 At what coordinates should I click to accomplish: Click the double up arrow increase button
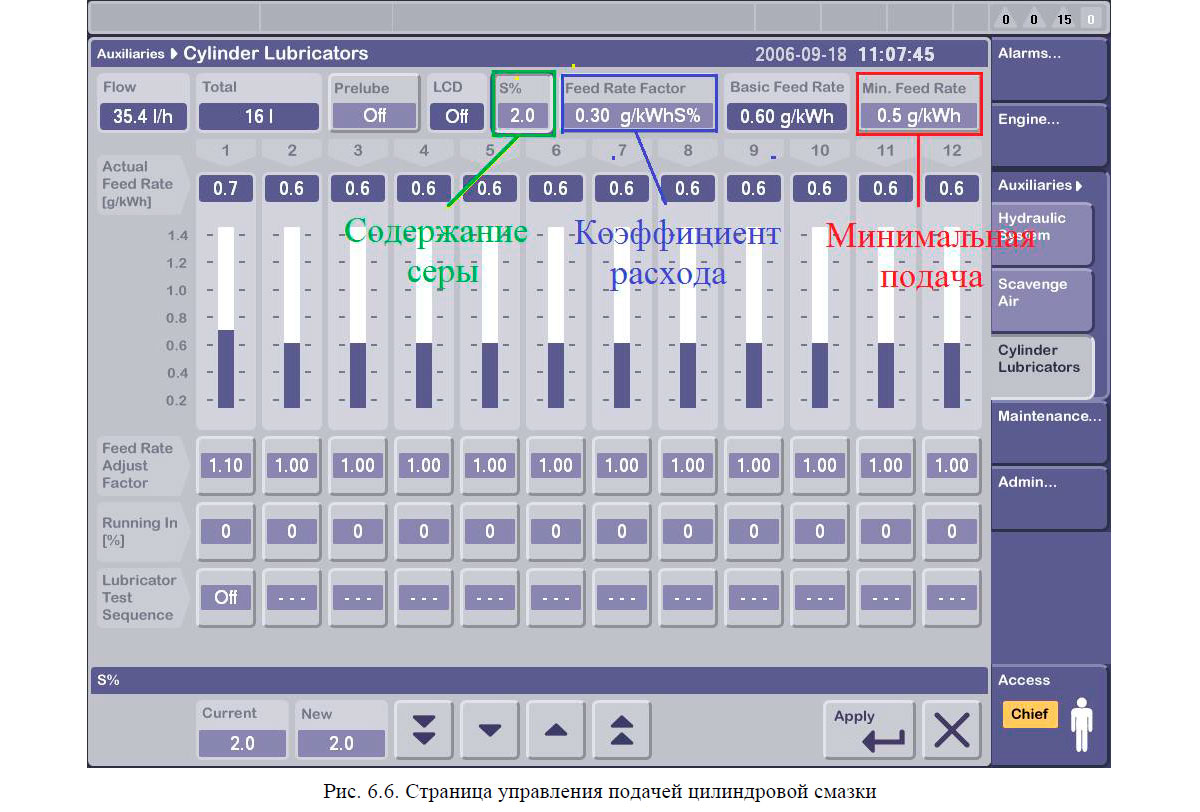point(622,730)
